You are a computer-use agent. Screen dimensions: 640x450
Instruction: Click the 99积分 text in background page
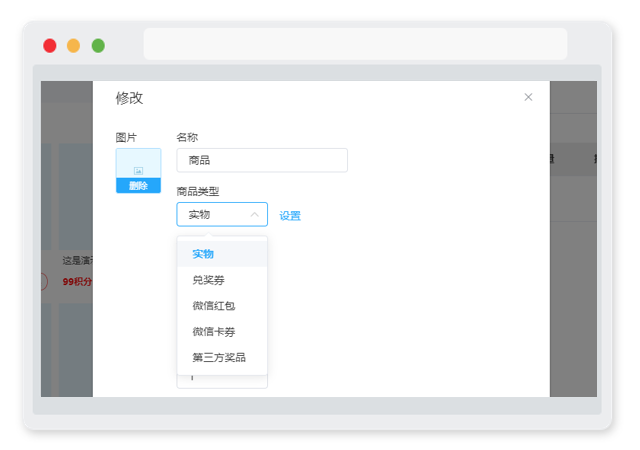point(77,281)
